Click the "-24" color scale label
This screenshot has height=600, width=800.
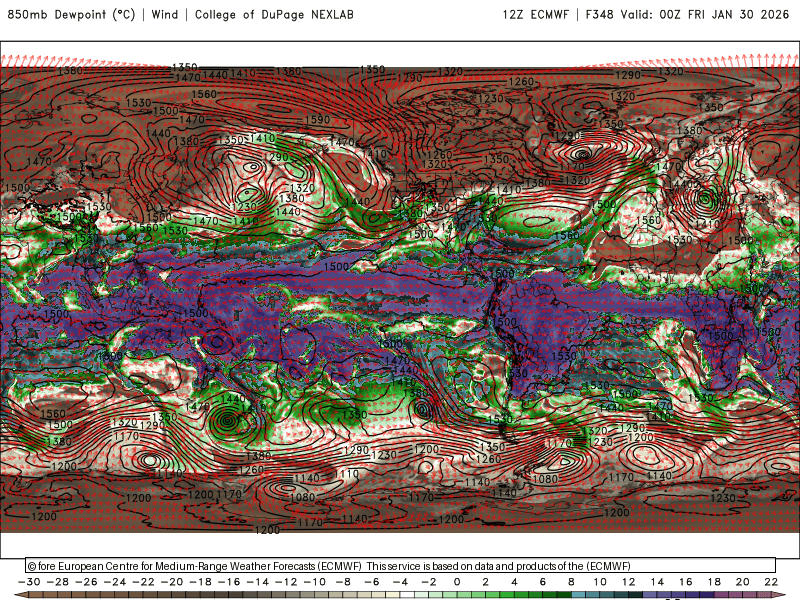(x=115, y=582)
